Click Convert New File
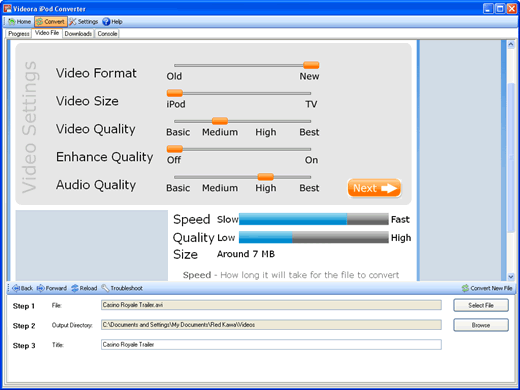520x390 pixels. click(x=487, y=288)
